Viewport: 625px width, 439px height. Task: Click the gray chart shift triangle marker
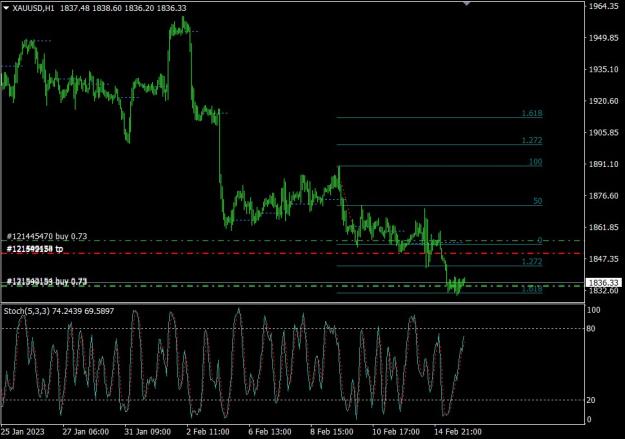tap(466, 4)
